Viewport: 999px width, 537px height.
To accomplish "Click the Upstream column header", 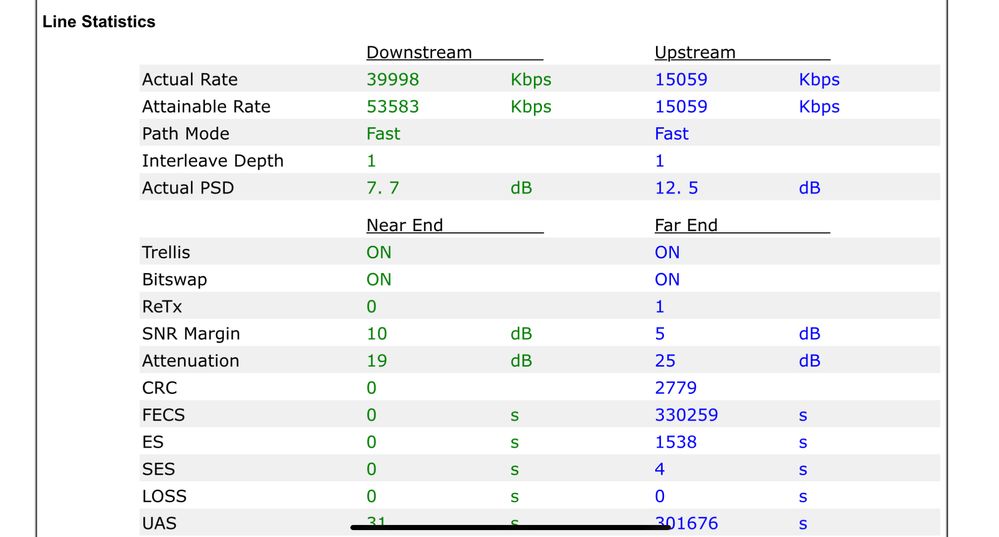I will pos(695,53).
